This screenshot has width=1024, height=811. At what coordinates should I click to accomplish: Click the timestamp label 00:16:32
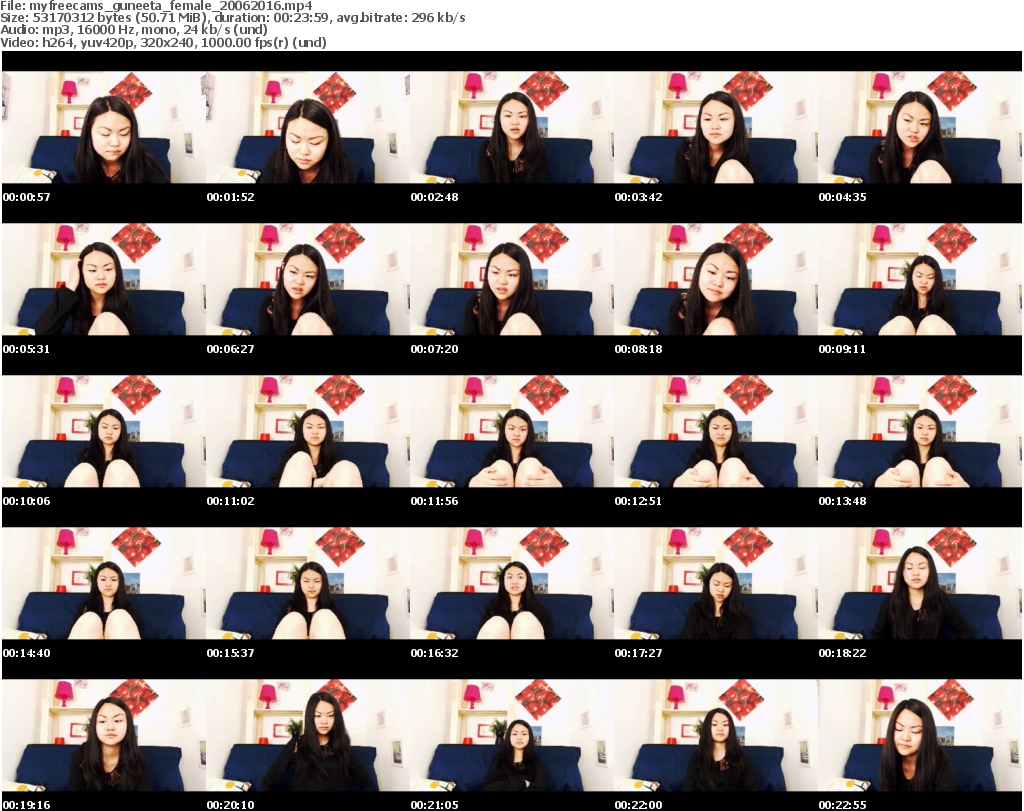point(434,653)
